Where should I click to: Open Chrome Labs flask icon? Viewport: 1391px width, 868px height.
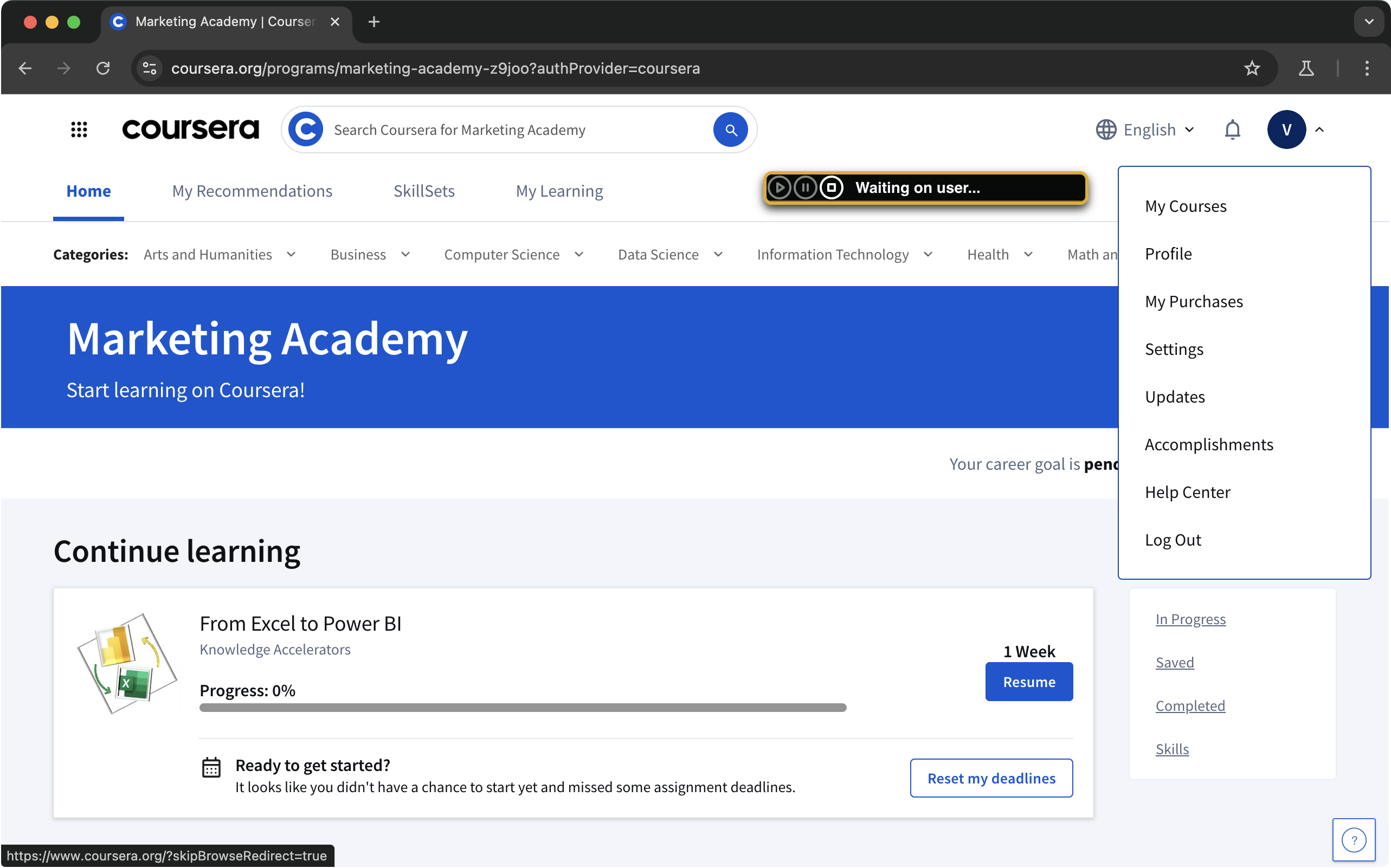(x=1305, y=68)
